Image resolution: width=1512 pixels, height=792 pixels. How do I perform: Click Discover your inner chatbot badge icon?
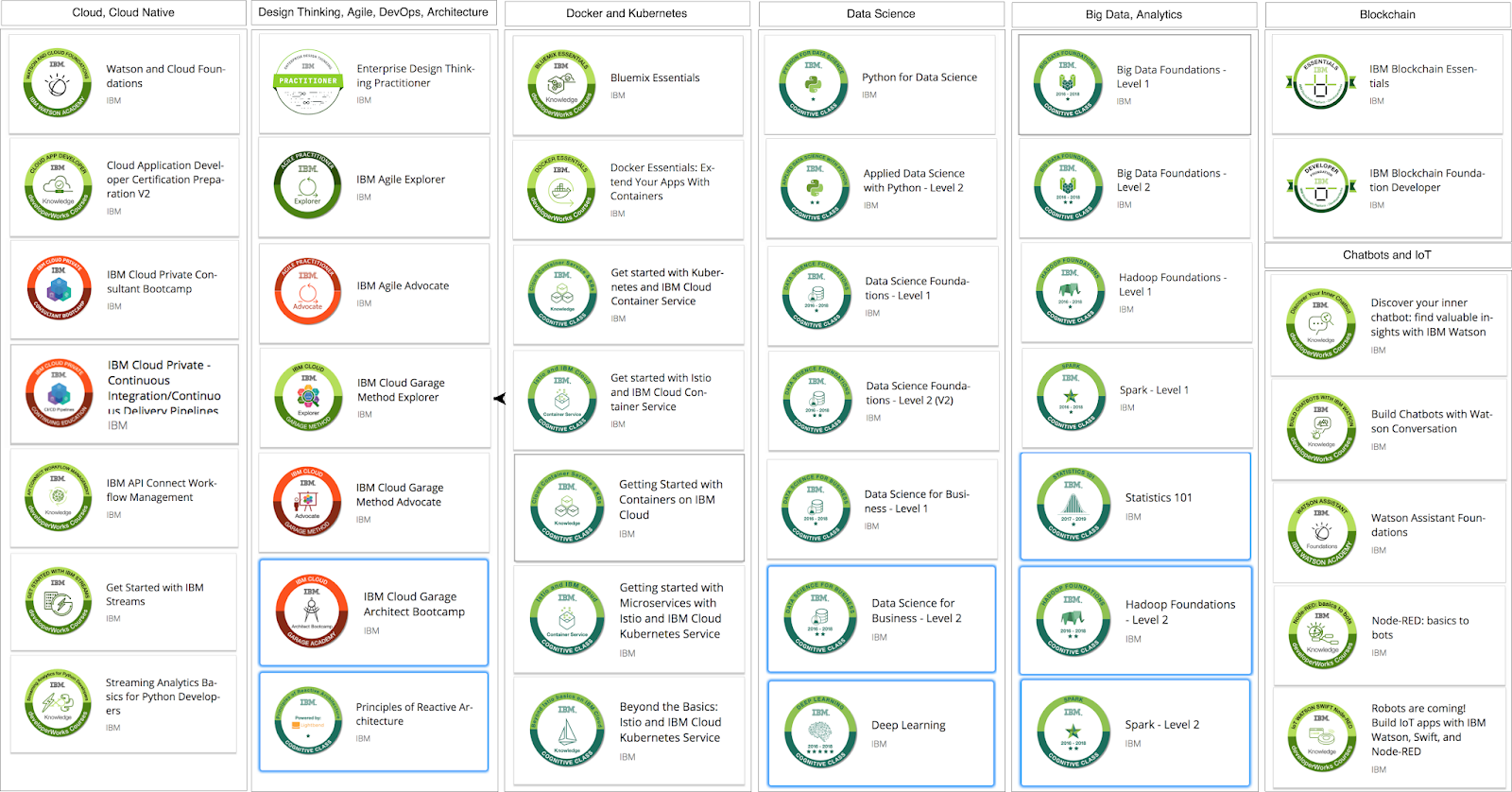1321,324
